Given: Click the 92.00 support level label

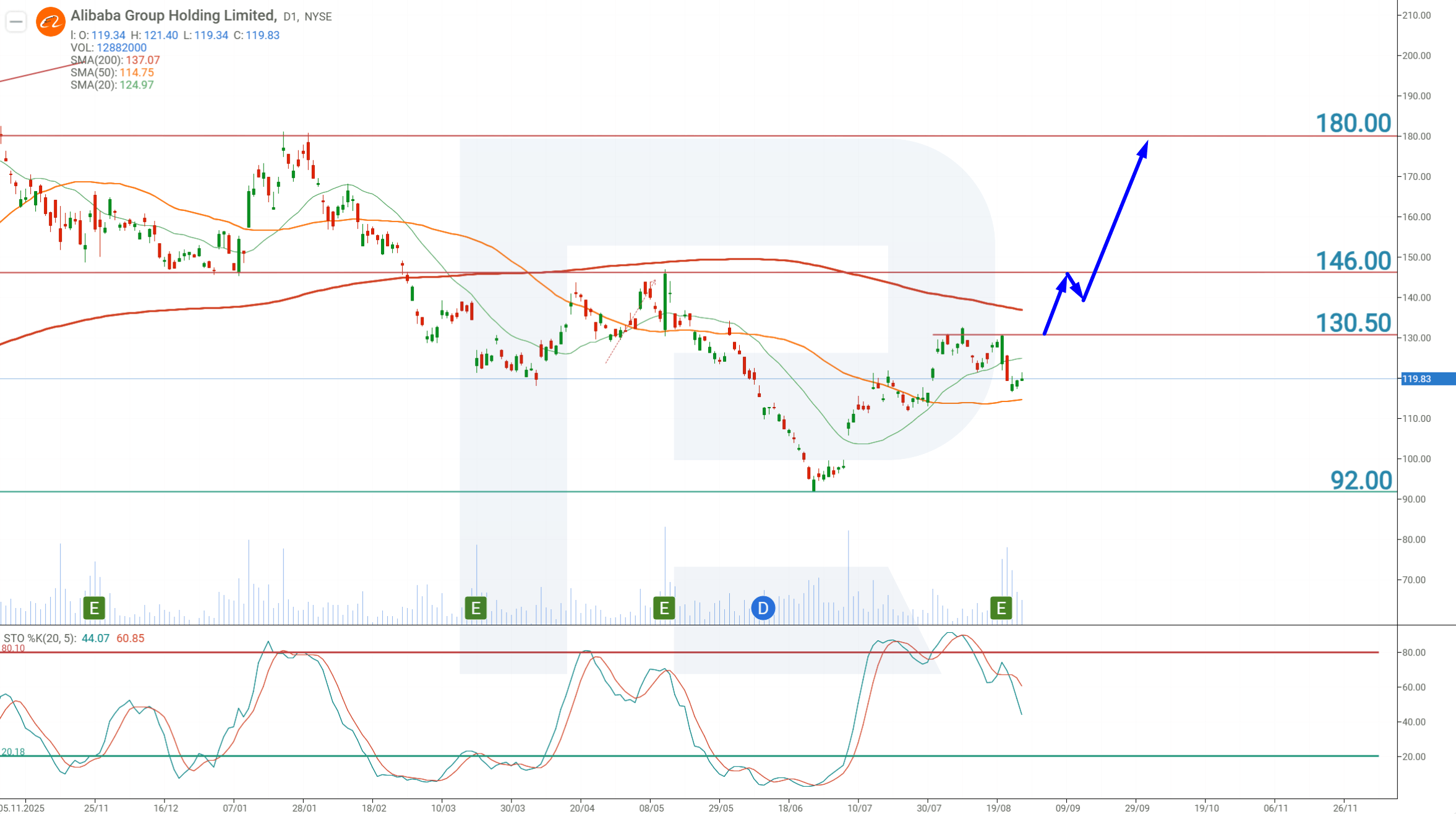Looking at the screenshot, I should click(1361, 480).
